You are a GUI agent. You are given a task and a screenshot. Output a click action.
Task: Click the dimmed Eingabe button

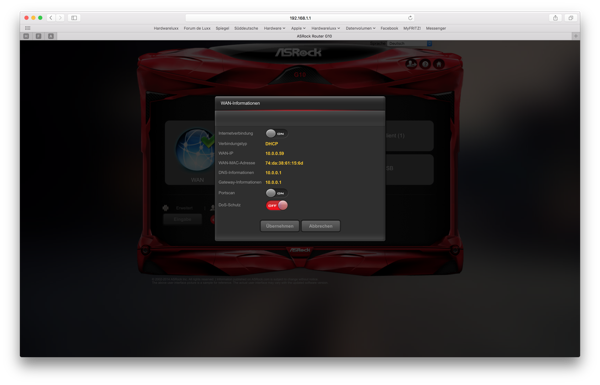pyautogui.click(x=183, y=219)
